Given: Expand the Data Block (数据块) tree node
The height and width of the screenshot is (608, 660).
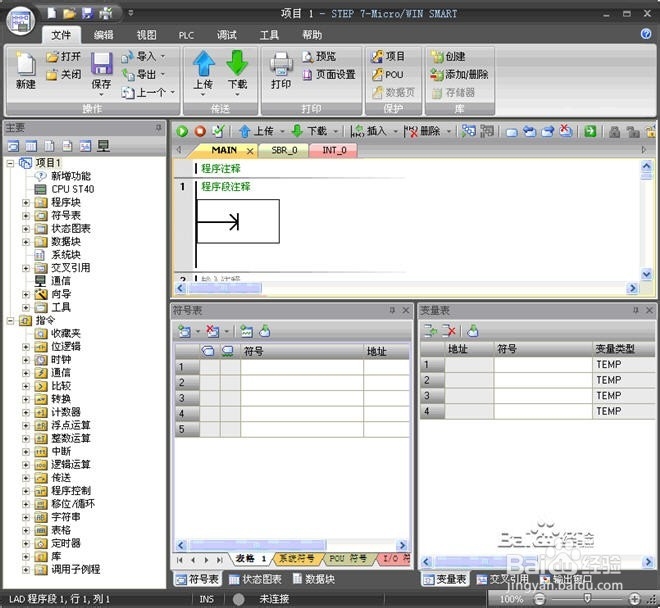Looking at the screenshot, I should point(26,242).
